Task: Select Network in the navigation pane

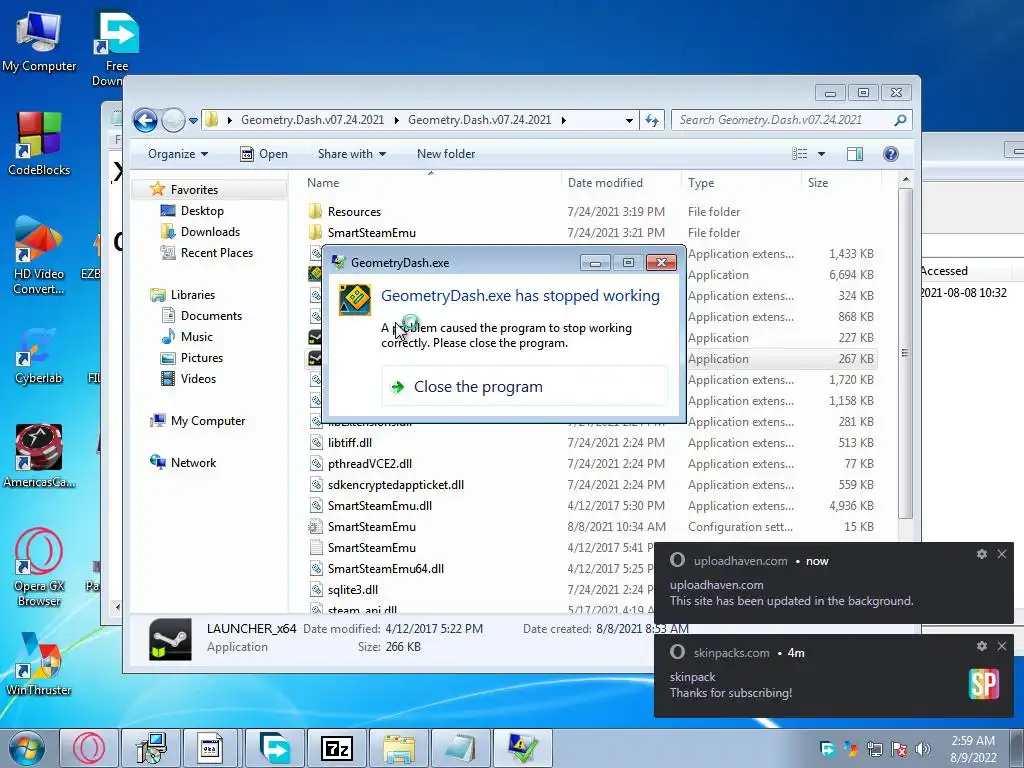Action: pyautogui.click(x=193, y=463)
